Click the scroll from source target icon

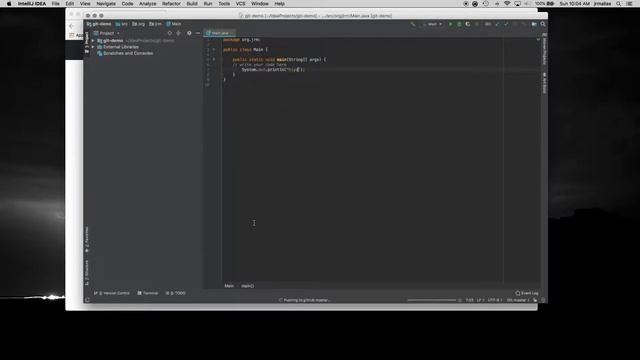[x=170, y=33]
